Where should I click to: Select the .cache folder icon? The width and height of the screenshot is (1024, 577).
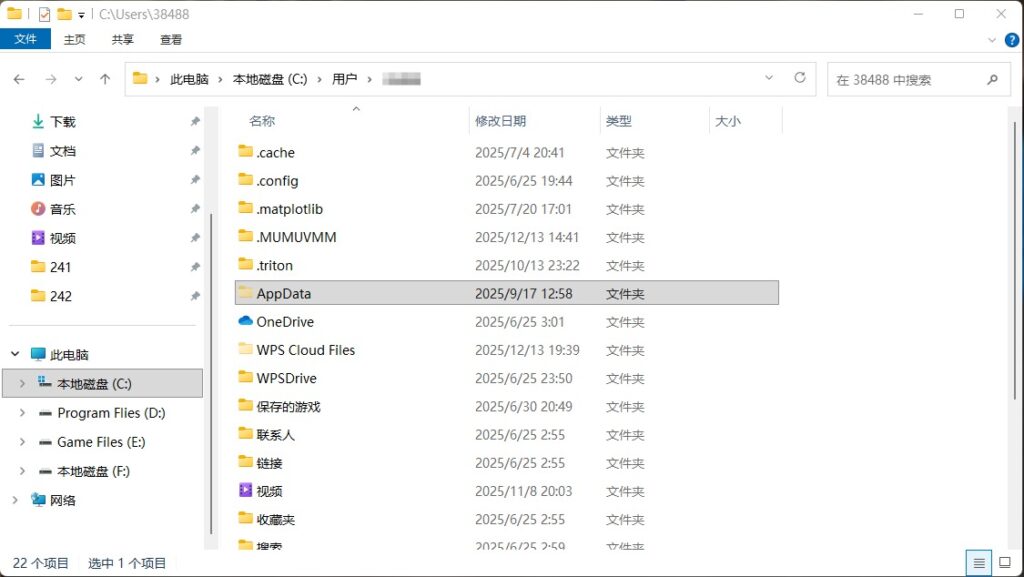click(x=246, y=151)
